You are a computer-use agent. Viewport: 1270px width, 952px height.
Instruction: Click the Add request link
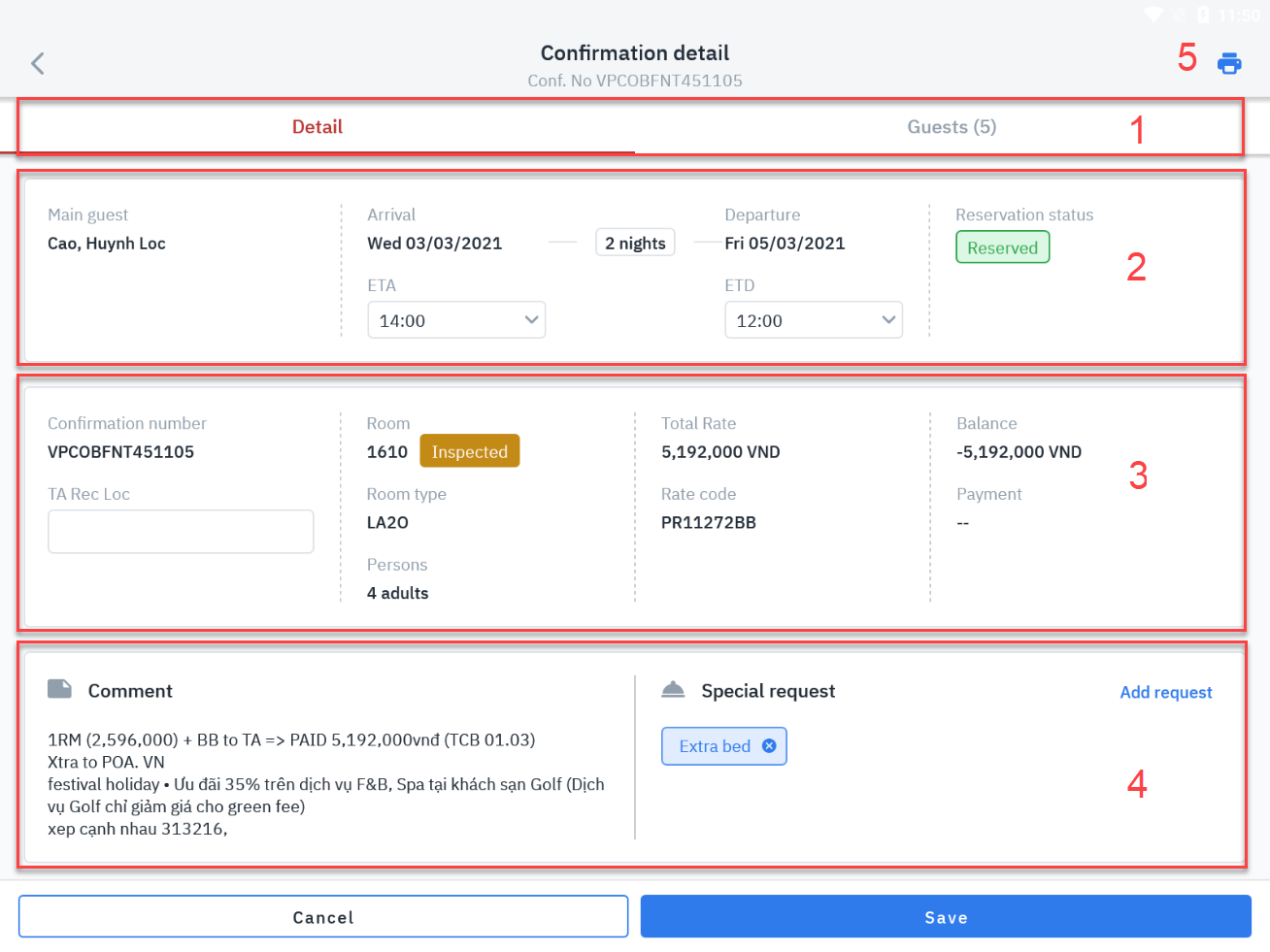(1165, 692)
